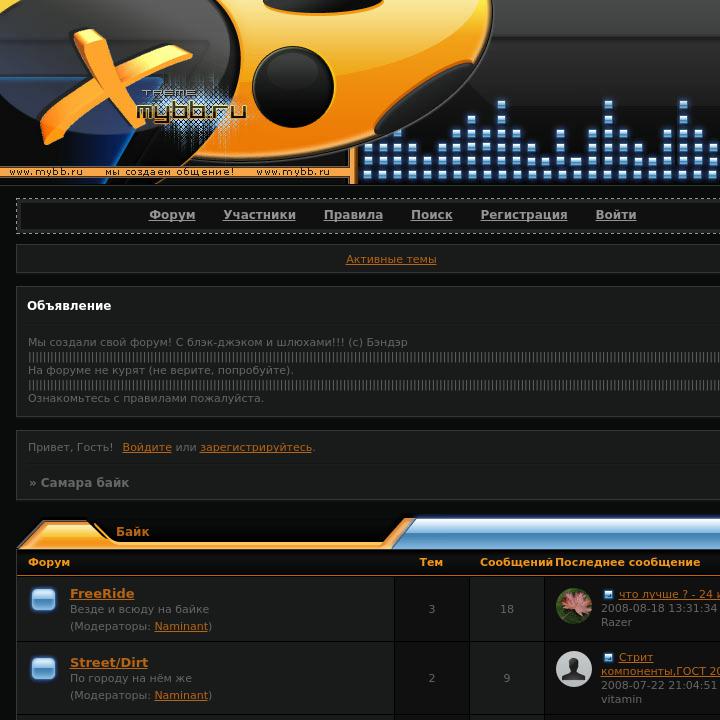The image size is (720, 720).
Task: Click 'Мы создали свой форум!' announcement line
Action: click(x=218, y=342)
